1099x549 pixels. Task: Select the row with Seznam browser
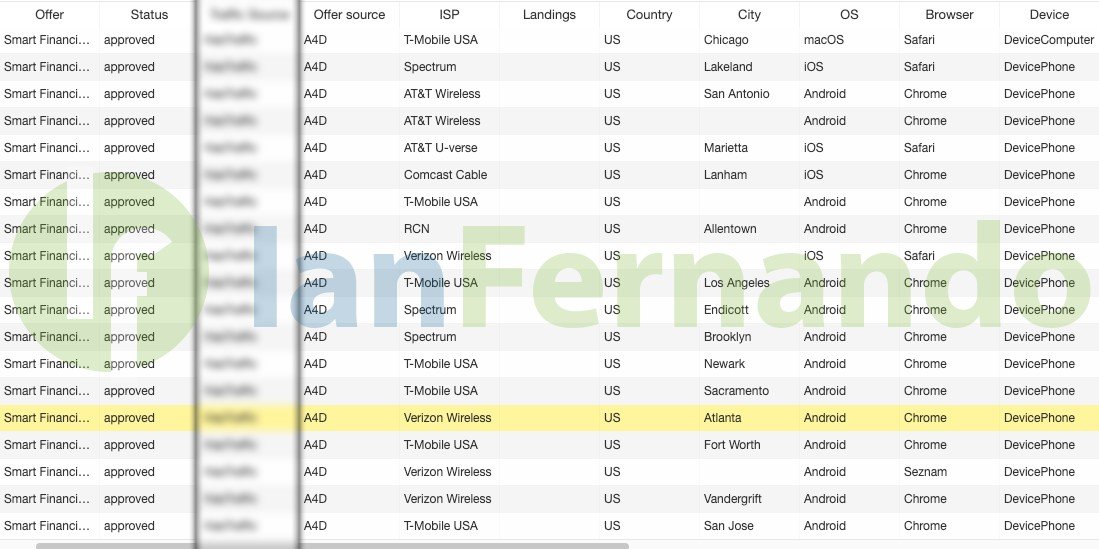[x=550, y=472]
